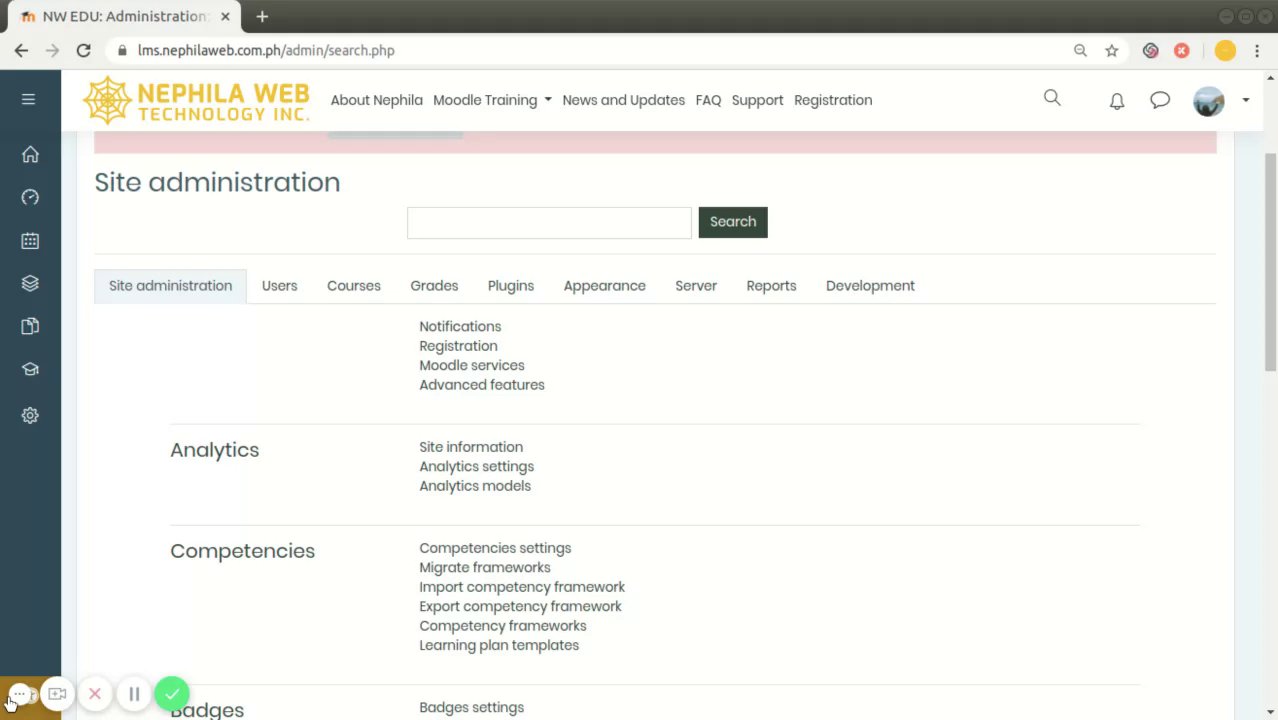Click the swirl extension icon in toolbar

1150,50
